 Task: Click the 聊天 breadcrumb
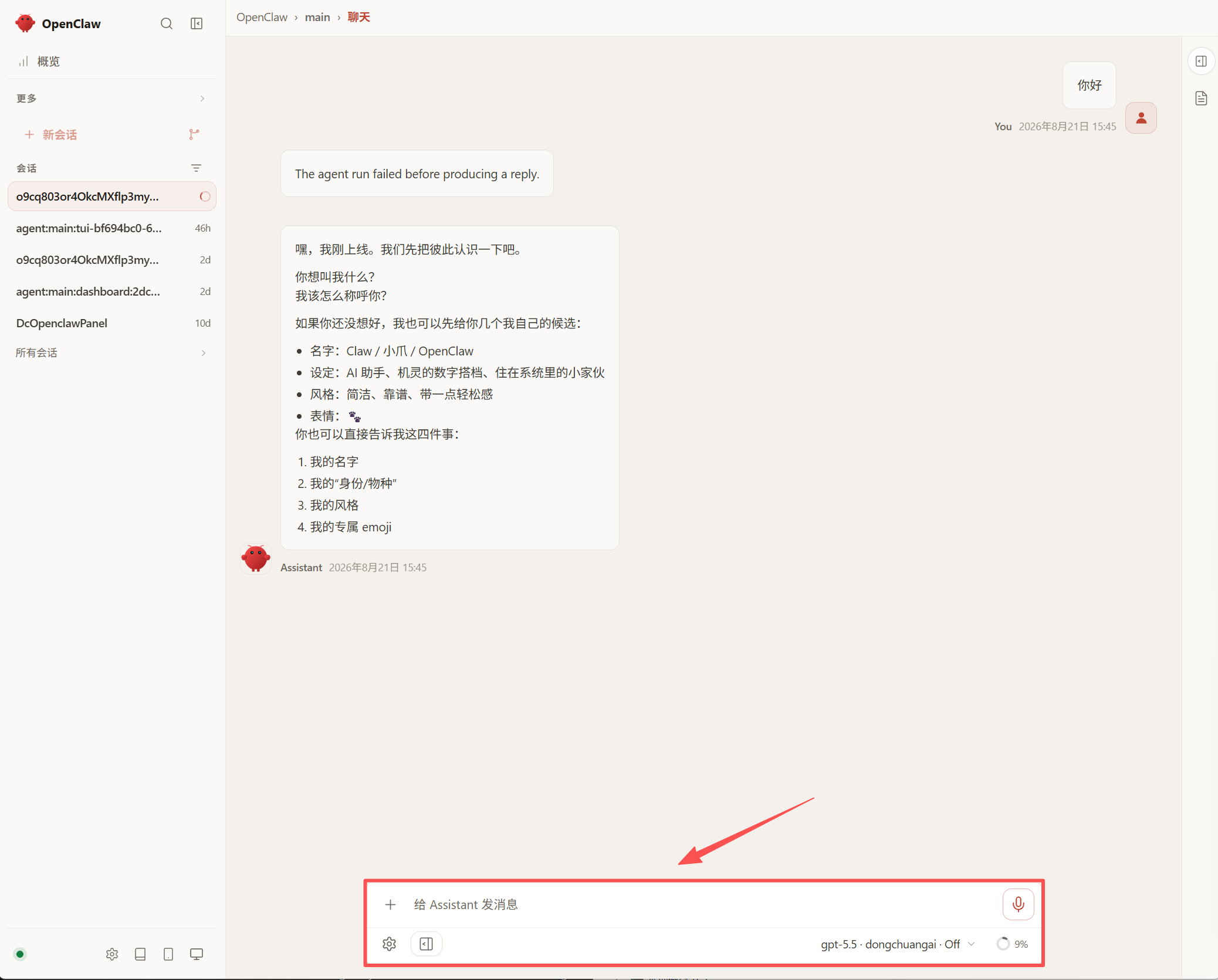coord(358,18)
